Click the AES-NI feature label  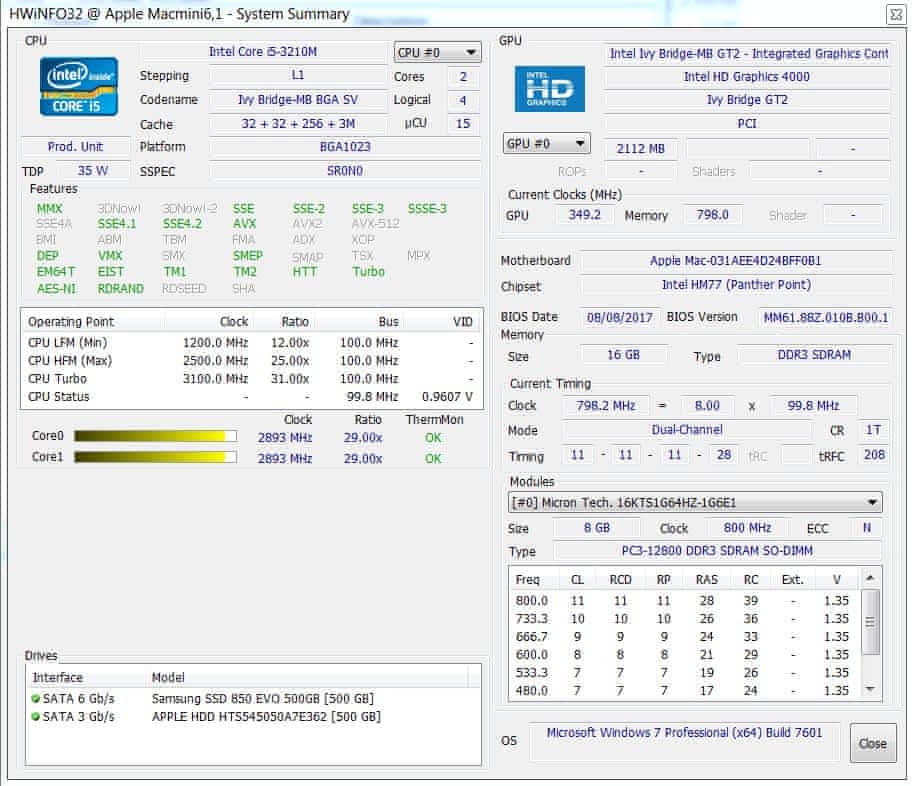click(56, 289)
